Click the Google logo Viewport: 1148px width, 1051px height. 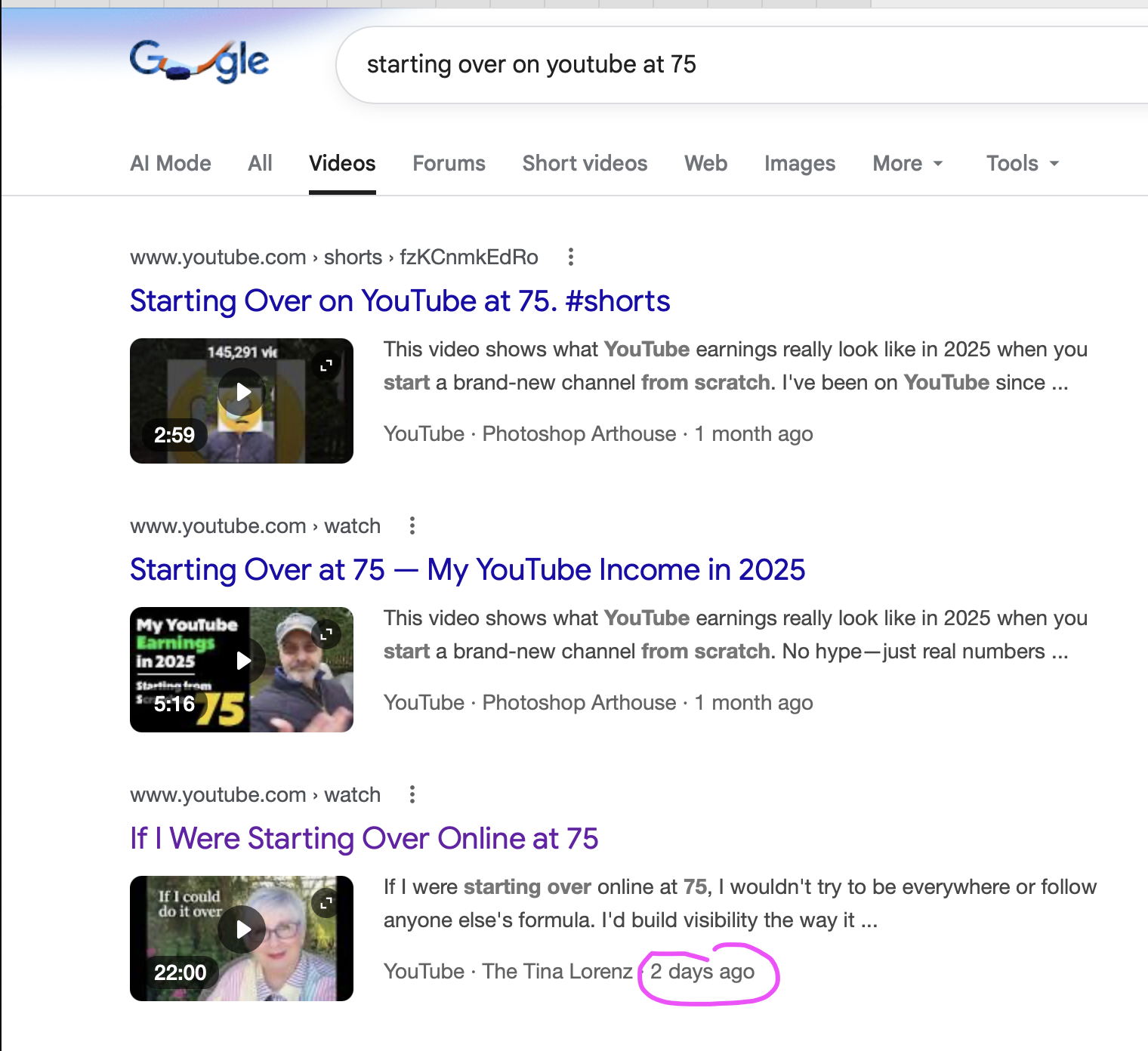coord(199,60)
